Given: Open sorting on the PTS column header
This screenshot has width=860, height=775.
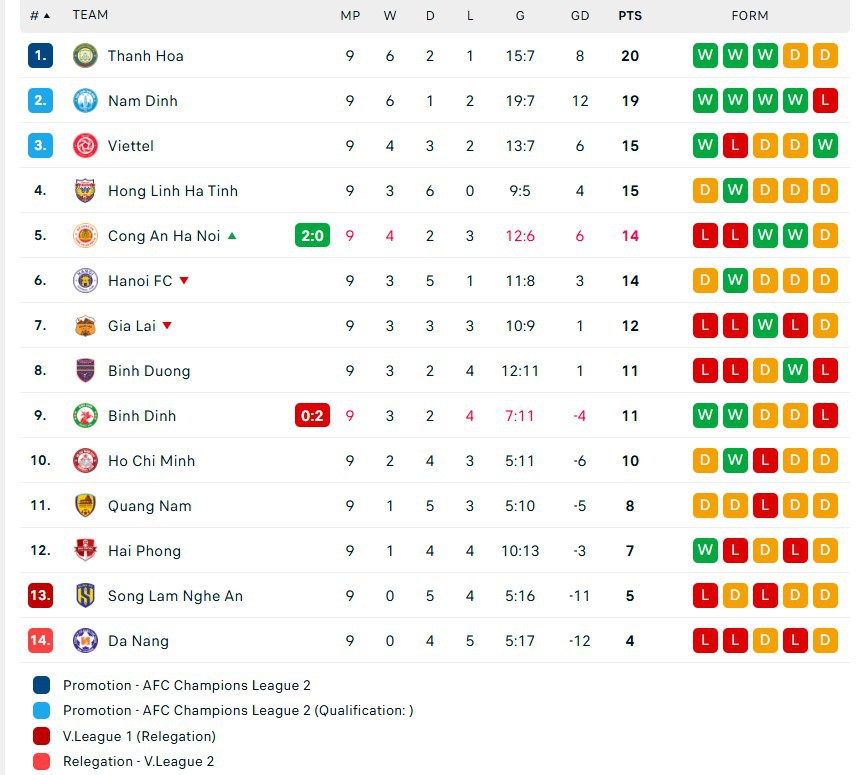Looking at the screenshot, I should [x=630, y=15].
